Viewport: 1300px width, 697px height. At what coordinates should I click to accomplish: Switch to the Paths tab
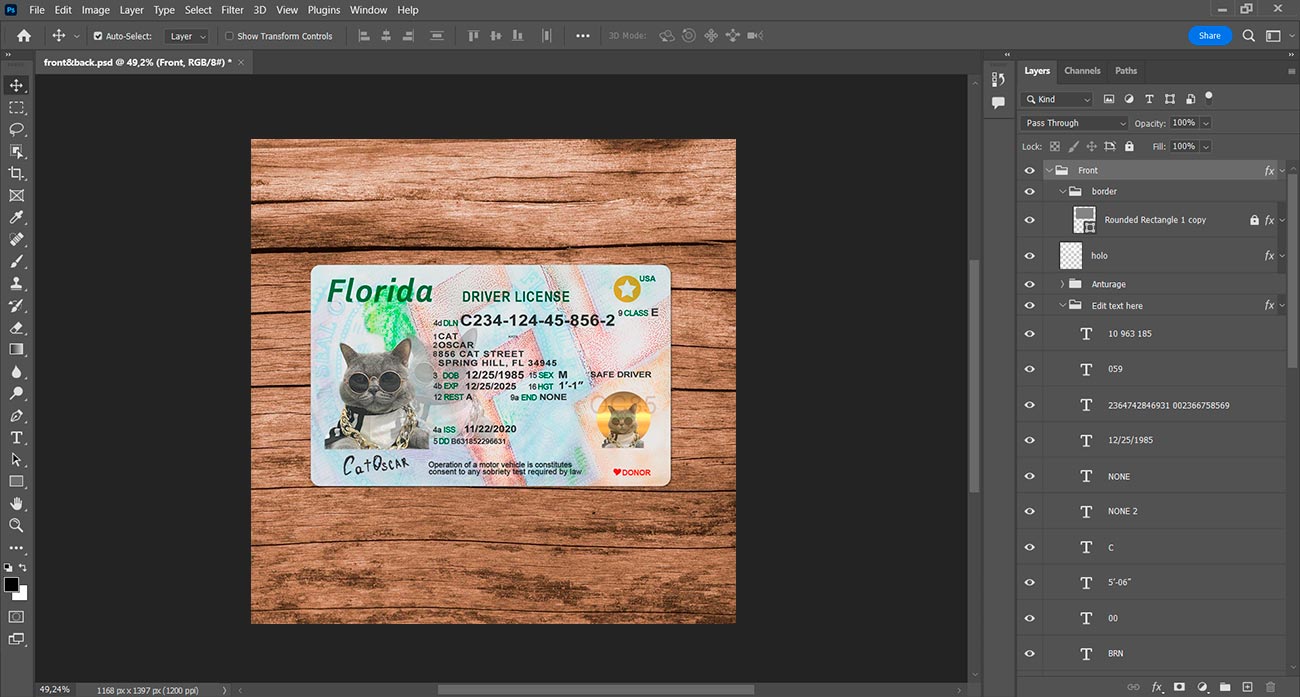point(1126,71)
